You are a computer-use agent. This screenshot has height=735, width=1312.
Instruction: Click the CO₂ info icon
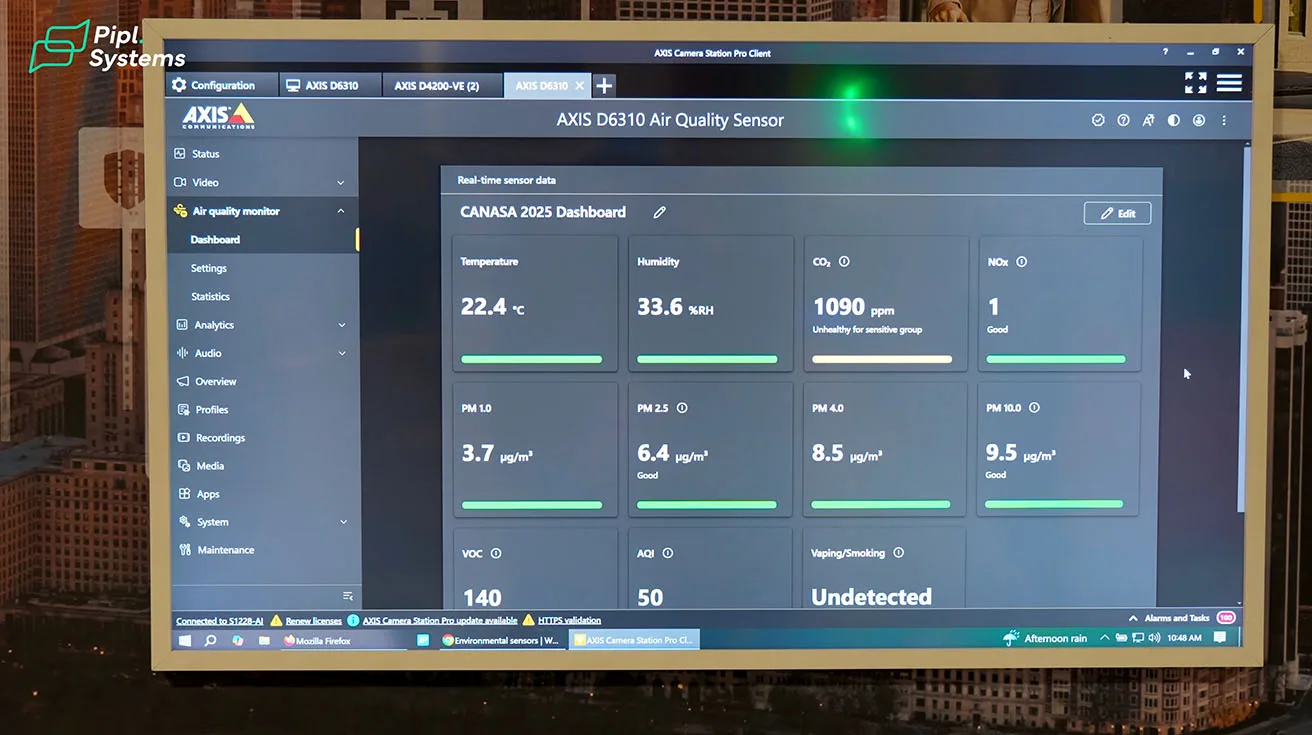click(844, 262)
